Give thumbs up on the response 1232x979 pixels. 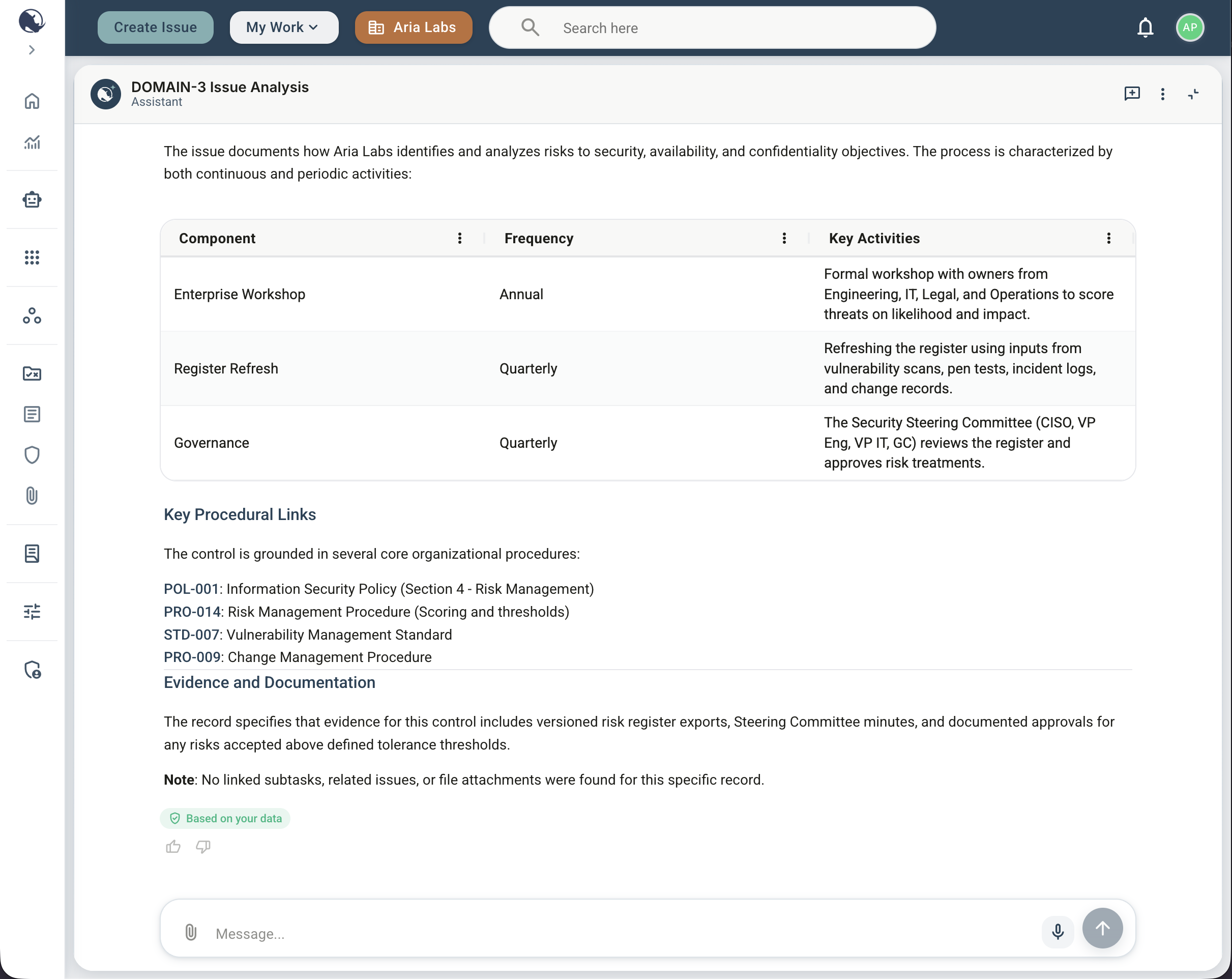coord(173,846)
